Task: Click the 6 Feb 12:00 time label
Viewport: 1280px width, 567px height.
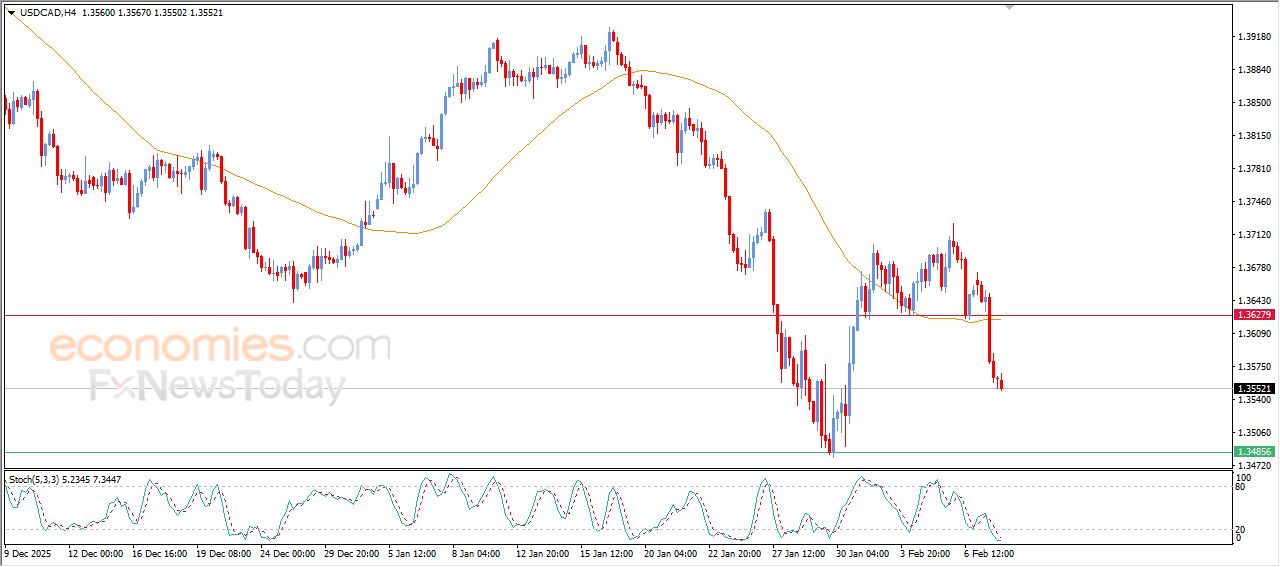Action: [988, 552]
